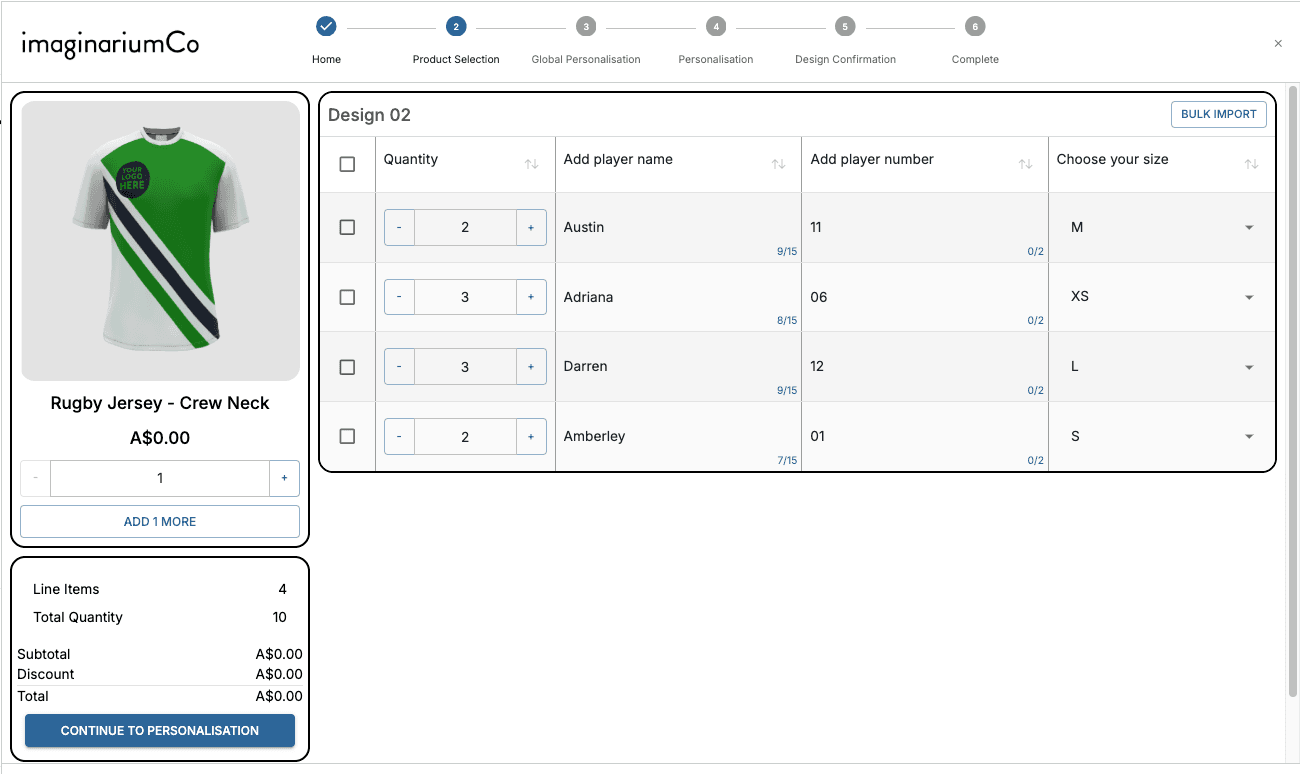This screenshot has width=1300, height=774.
Task: Open Bulk Import
Action: point(1218,114)
